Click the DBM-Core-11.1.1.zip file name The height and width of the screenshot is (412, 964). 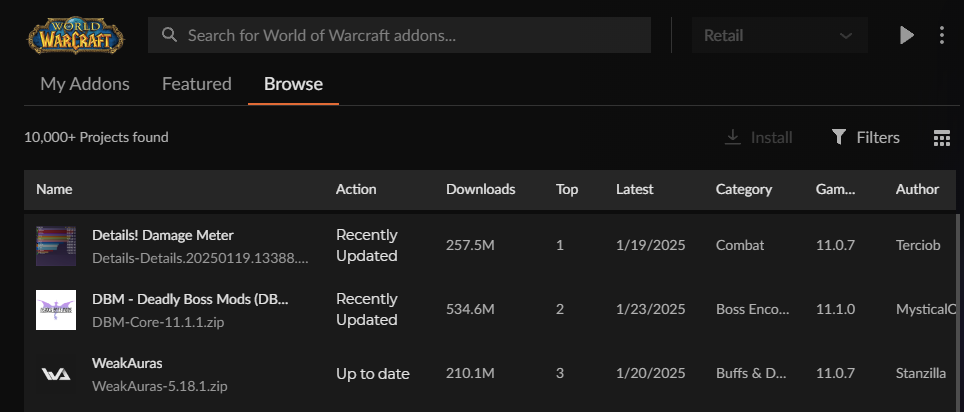click(158, 322)
